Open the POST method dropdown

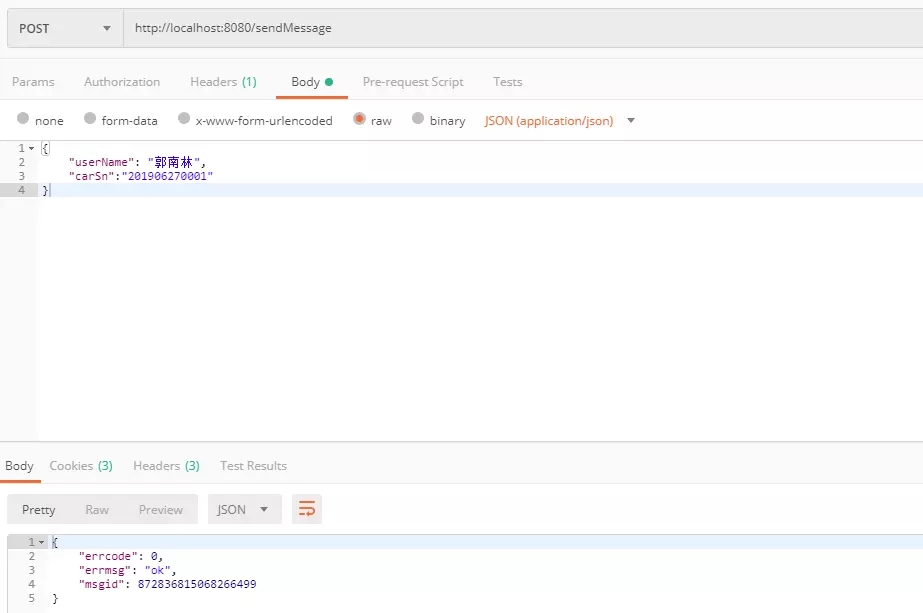pos(65,28)
